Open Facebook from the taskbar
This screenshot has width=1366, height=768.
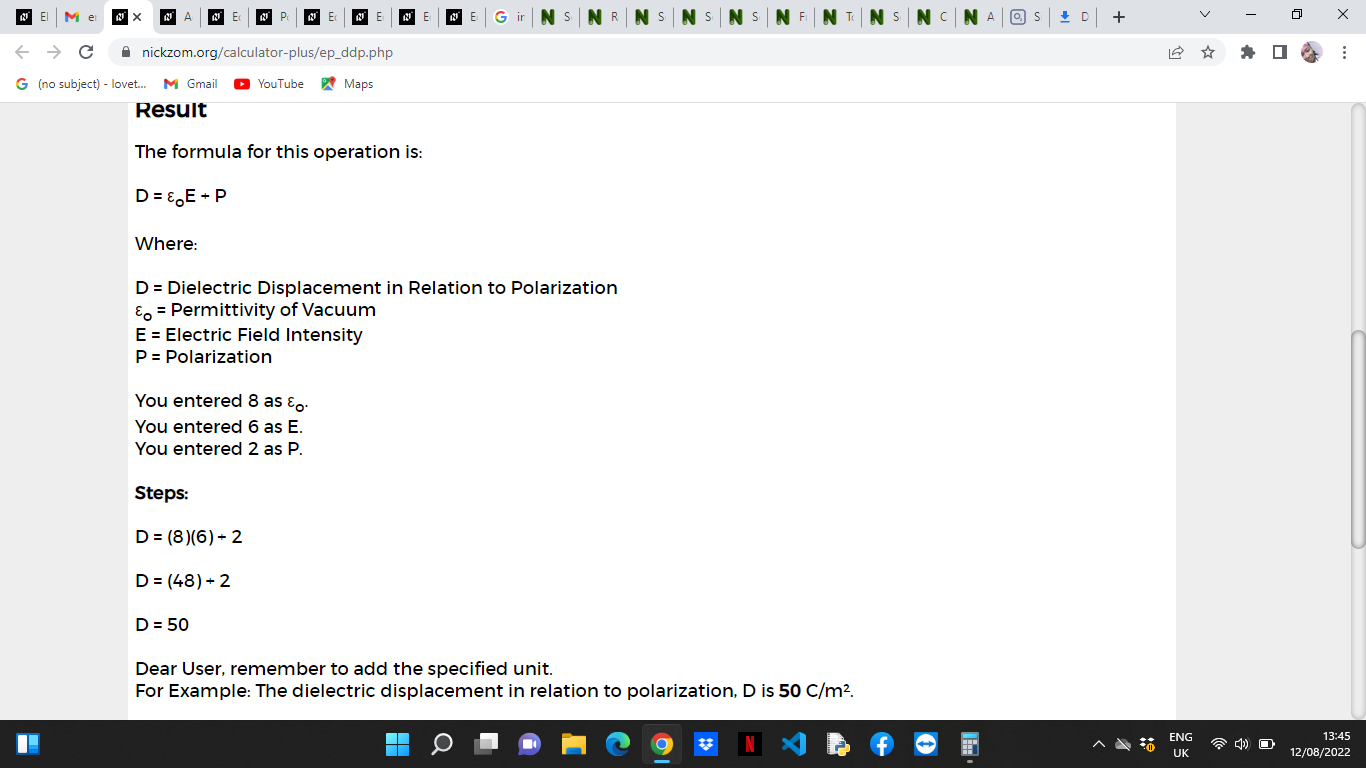point(881,744)
